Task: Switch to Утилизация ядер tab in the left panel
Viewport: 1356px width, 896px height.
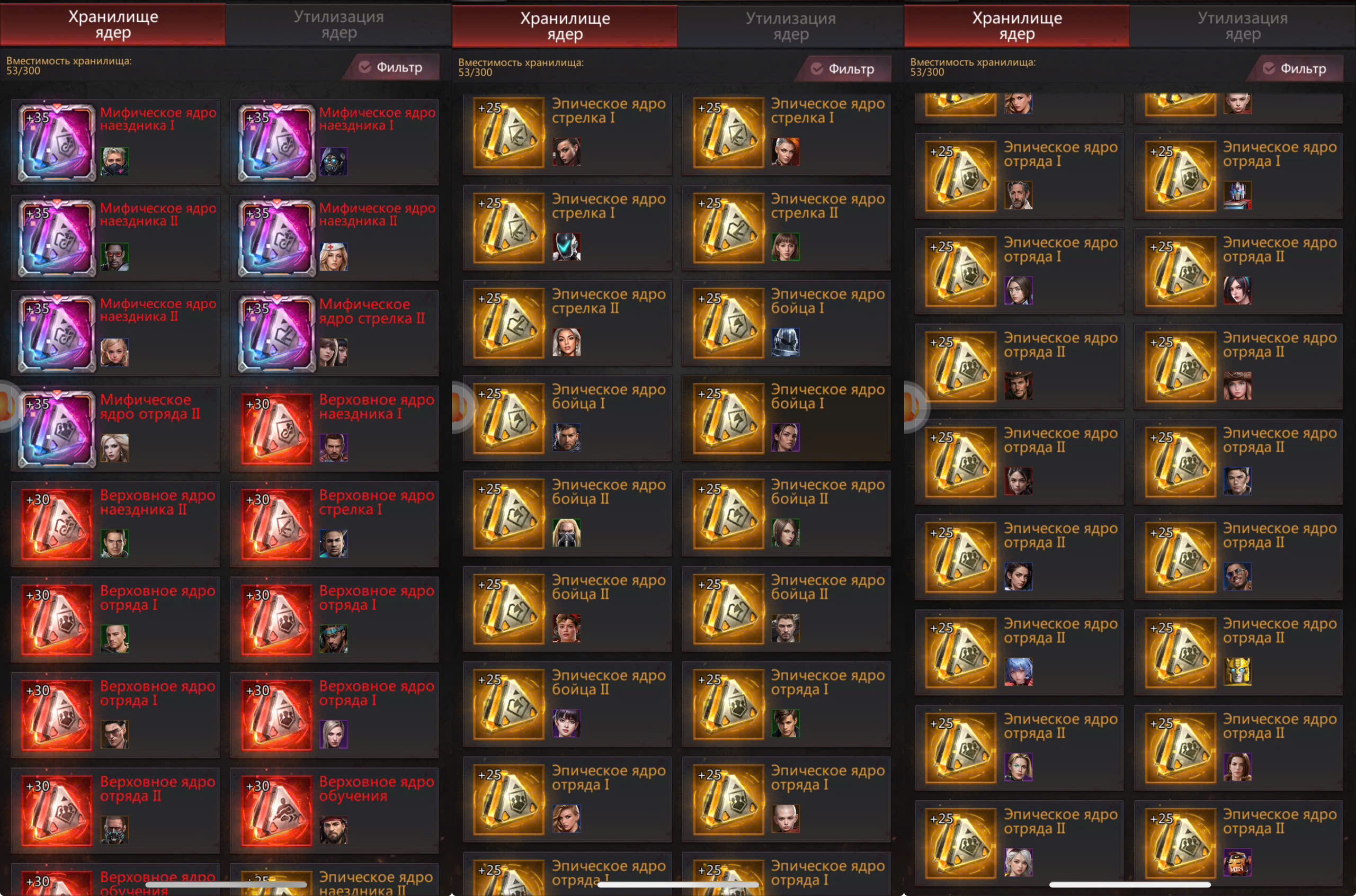Action: click(339, 24)
